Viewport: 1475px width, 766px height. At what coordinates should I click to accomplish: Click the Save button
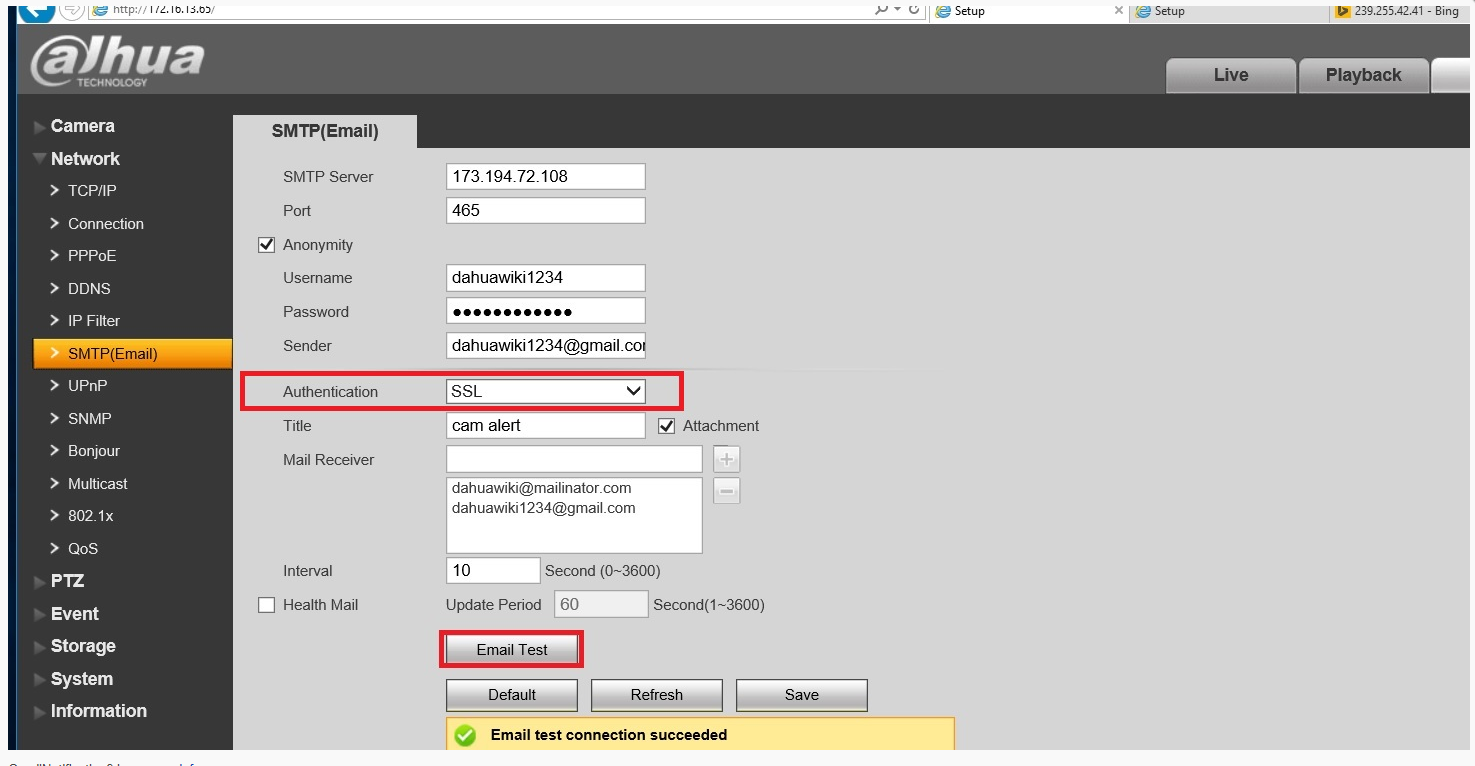tap(802, 695)
